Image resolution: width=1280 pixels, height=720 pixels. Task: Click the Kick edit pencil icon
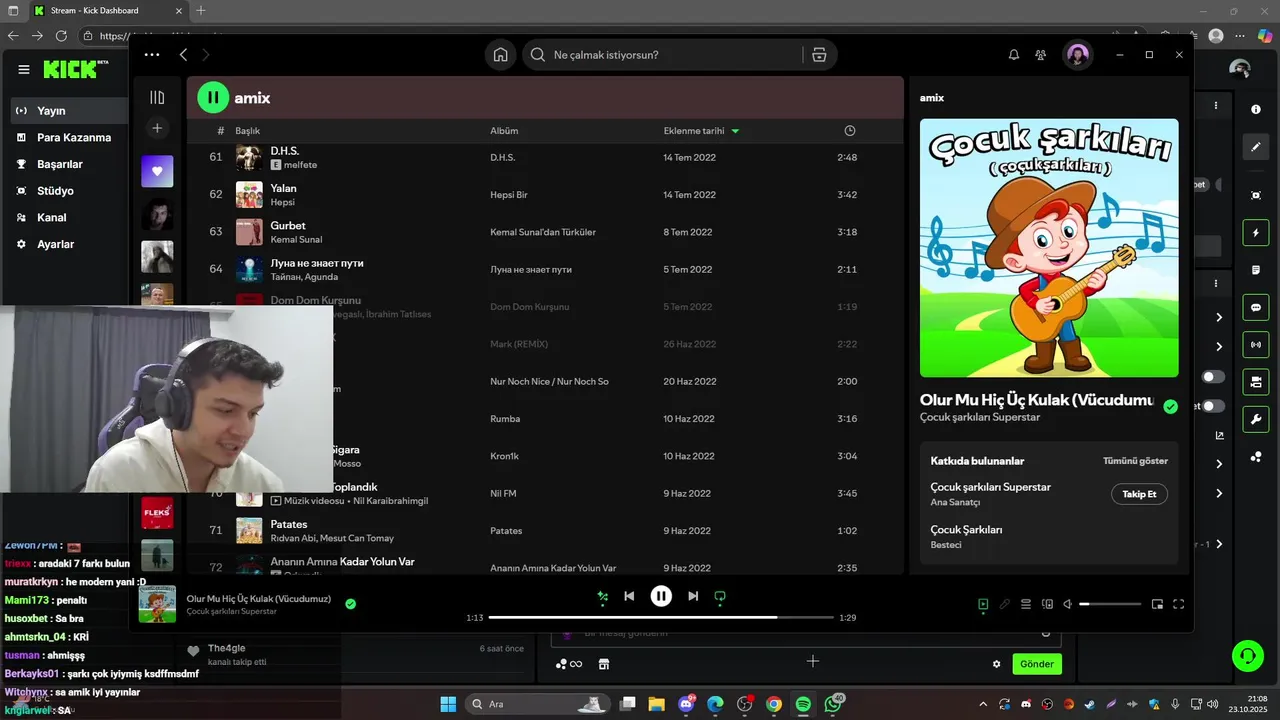(1256, 147)
